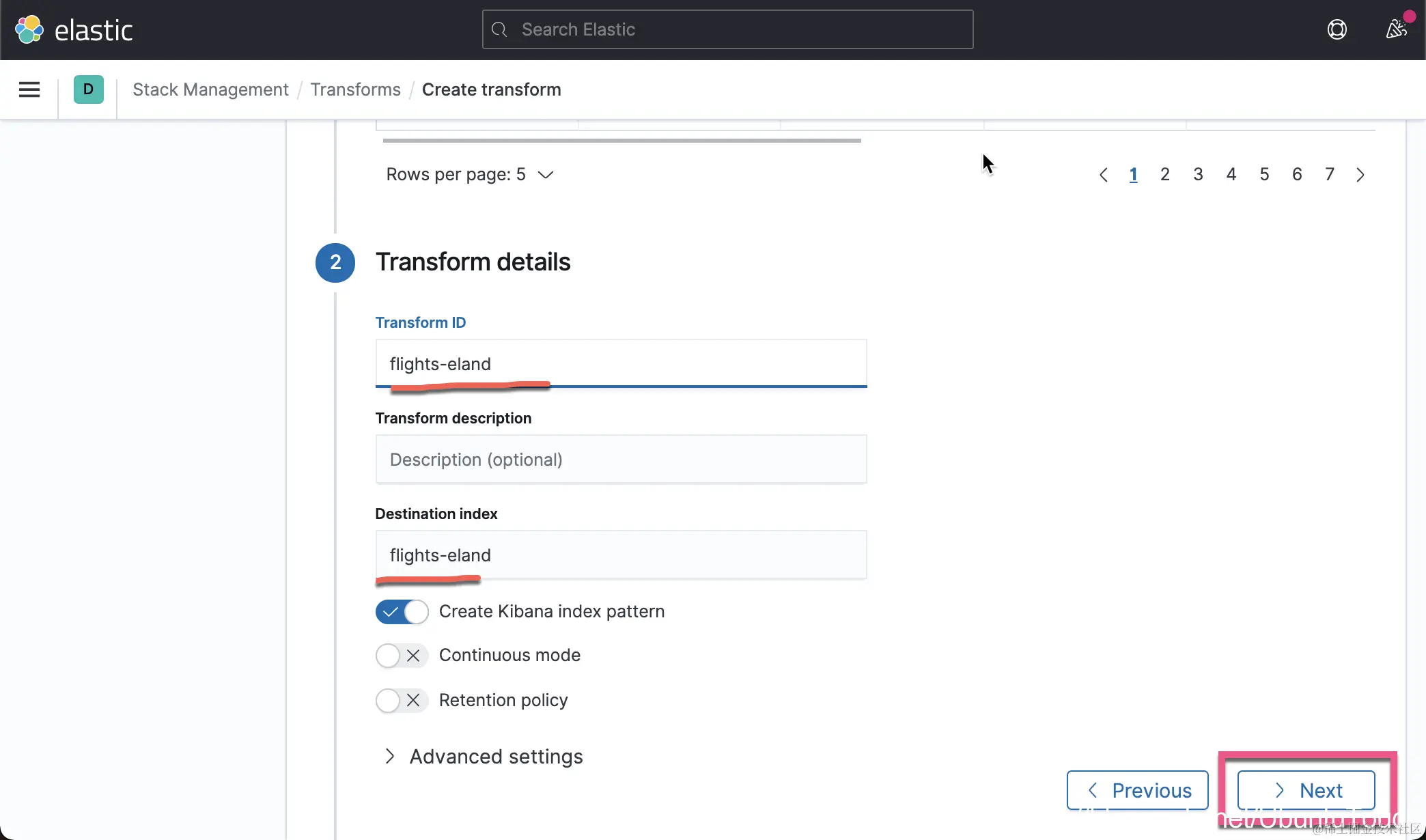1426x840 pixels.
Task: Open the hamburger navigation menu
Action: (x=29, y=89)
